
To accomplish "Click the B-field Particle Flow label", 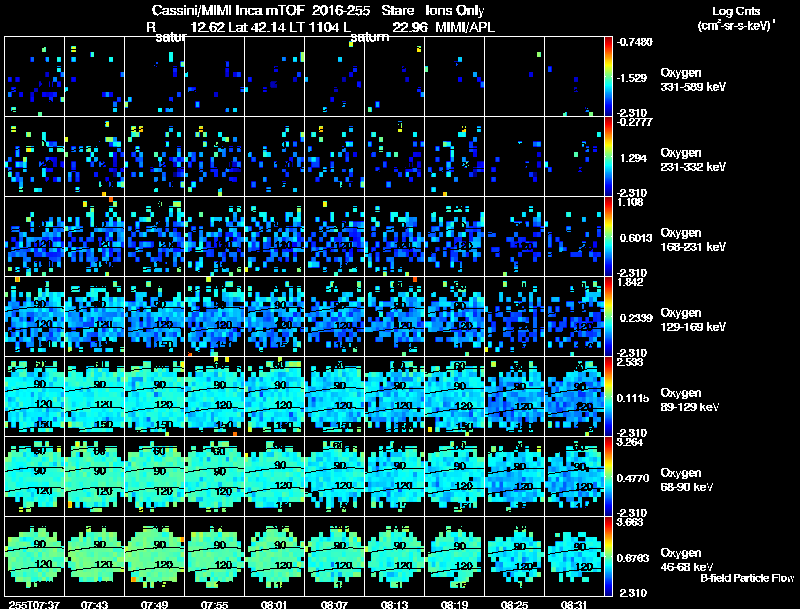I will (747, 578).
